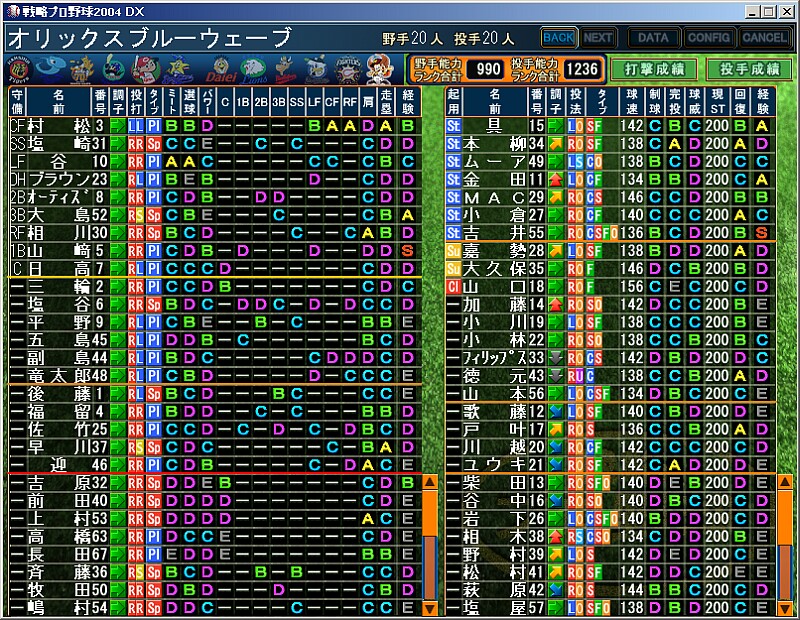Select pitcher ムーア row
The height and width of the screenshot is (620, 800).
(x=610, y=162)
